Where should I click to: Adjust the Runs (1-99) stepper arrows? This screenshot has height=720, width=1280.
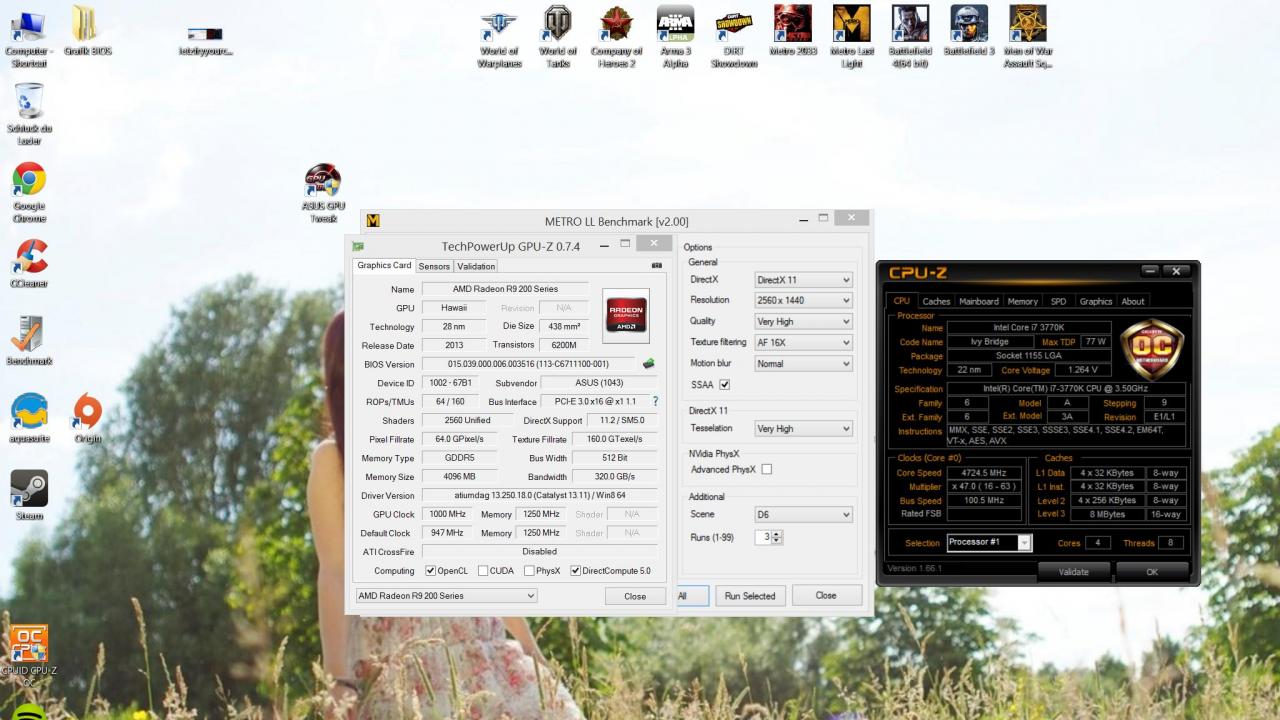(x=778, y=537)
